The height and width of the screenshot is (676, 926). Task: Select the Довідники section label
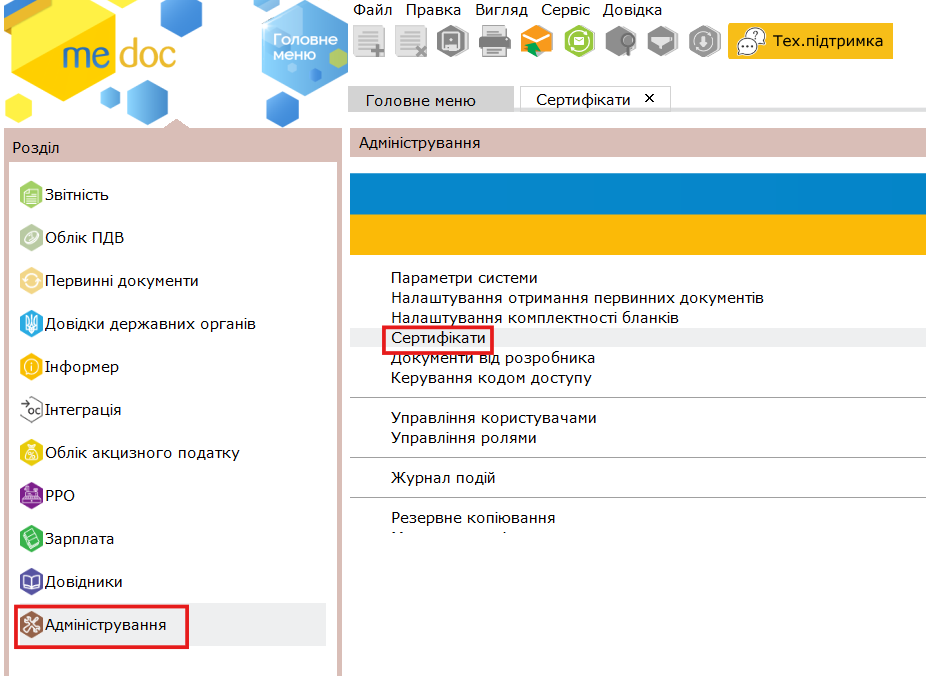[x=84, y=582]
